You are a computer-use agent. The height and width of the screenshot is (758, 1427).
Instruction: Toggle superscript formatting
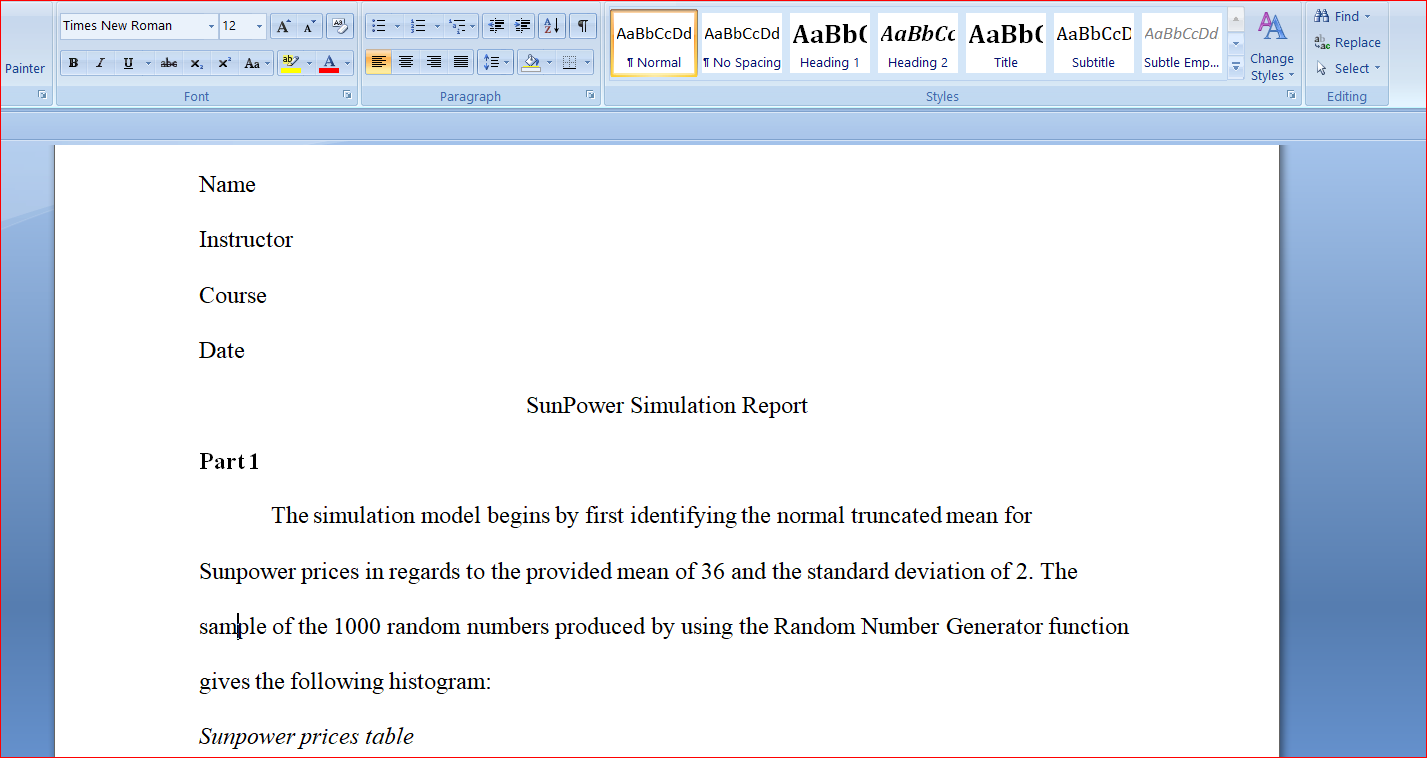[x=225, y=63]
